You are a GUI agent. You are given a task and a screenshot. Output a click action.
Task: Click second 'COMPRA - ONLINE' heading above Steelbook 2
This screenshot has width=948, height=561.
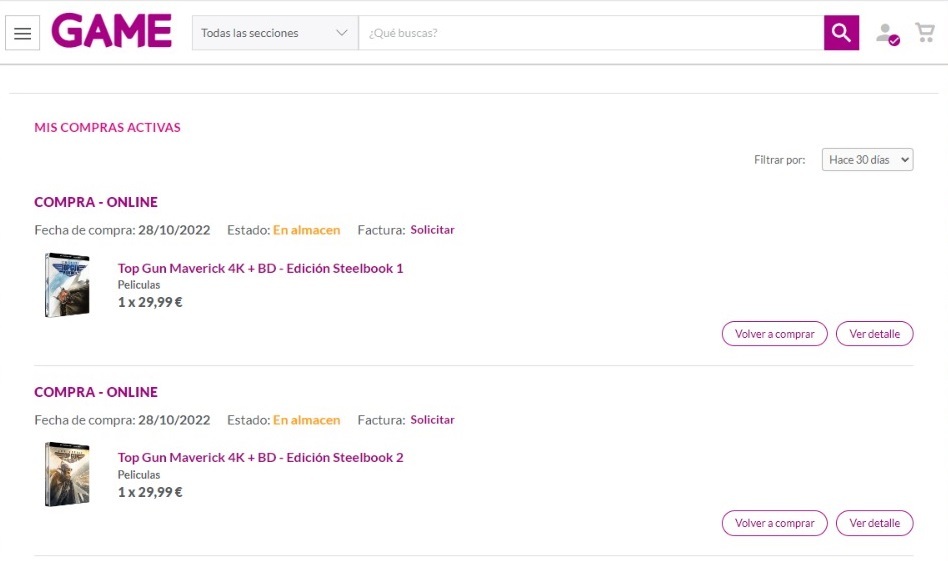pos(96,392)
